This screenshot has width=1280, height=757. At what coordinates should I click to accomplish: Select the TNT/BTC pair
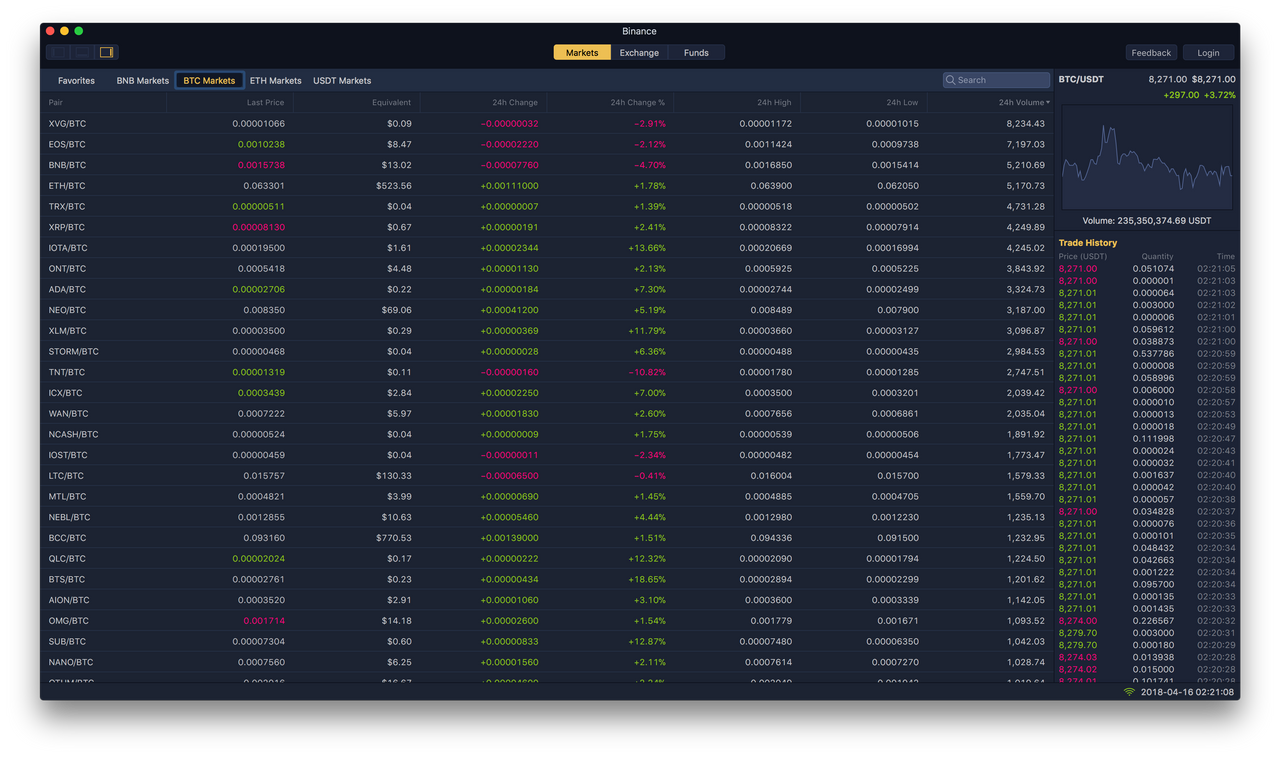pos(547,372)
